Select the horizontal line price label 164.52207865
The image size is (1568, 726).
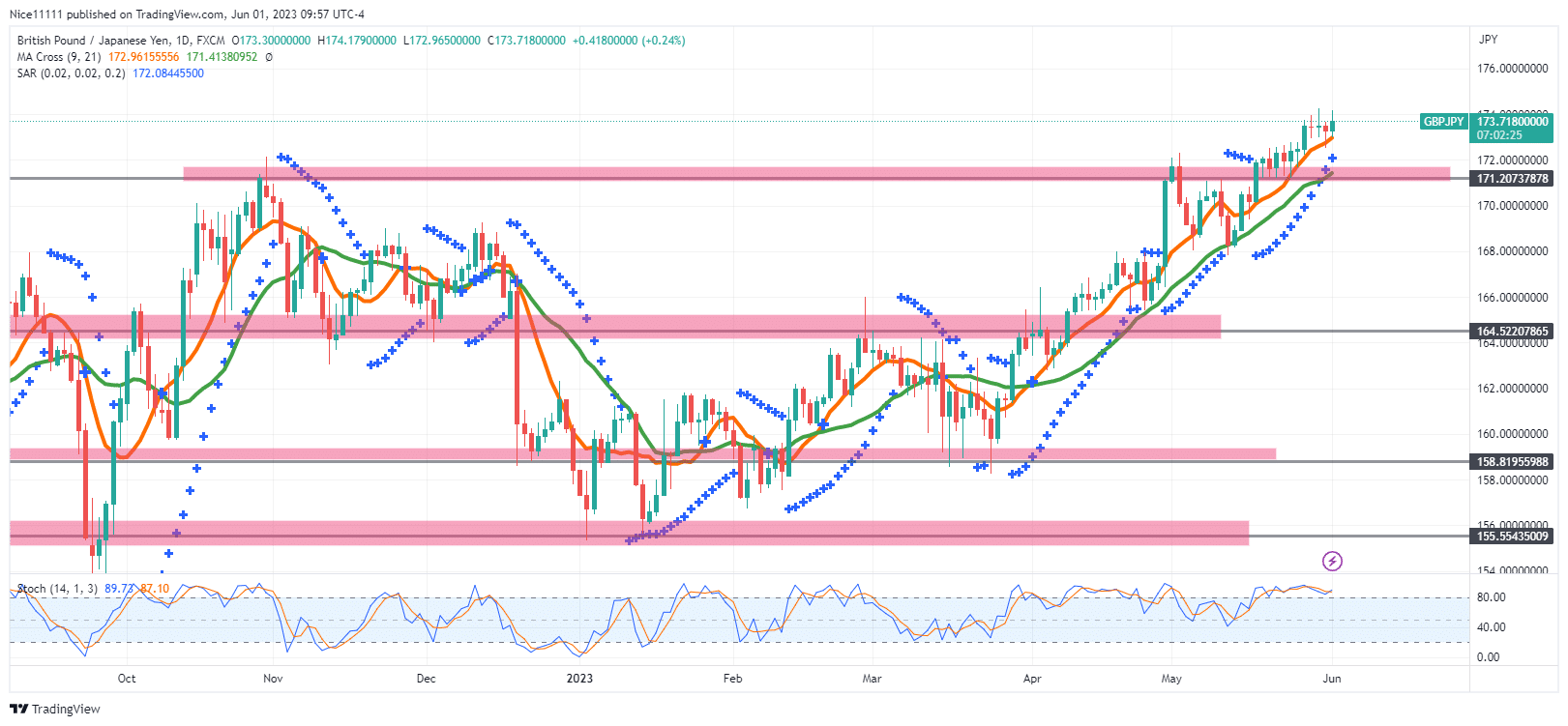1512,332
